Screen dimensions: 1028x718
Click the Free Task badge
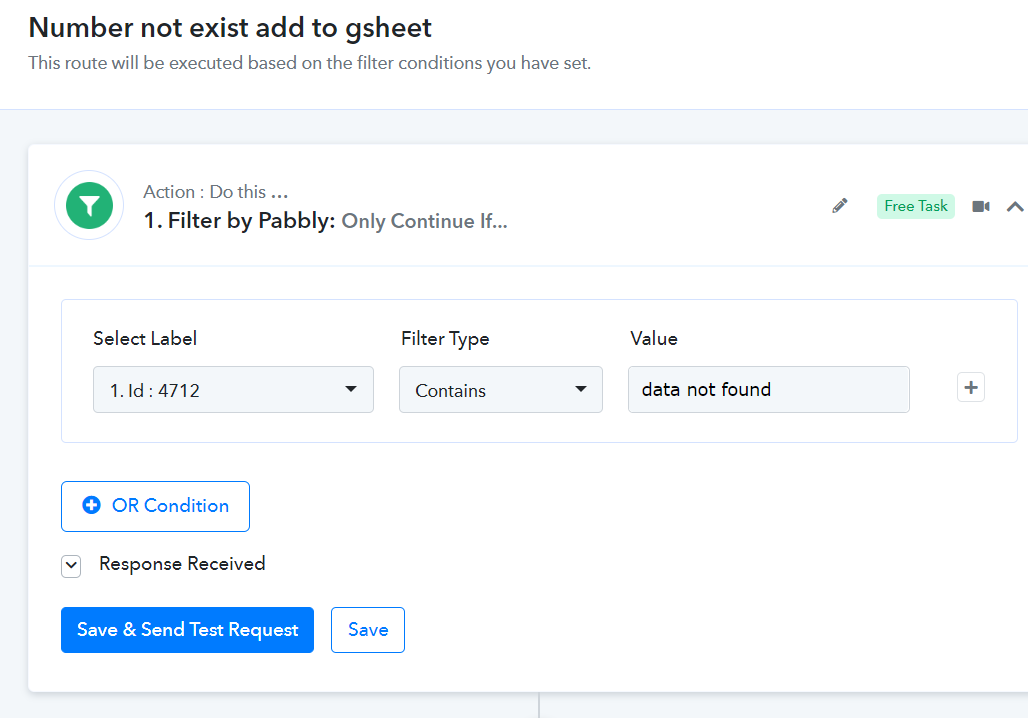[916, 206]
